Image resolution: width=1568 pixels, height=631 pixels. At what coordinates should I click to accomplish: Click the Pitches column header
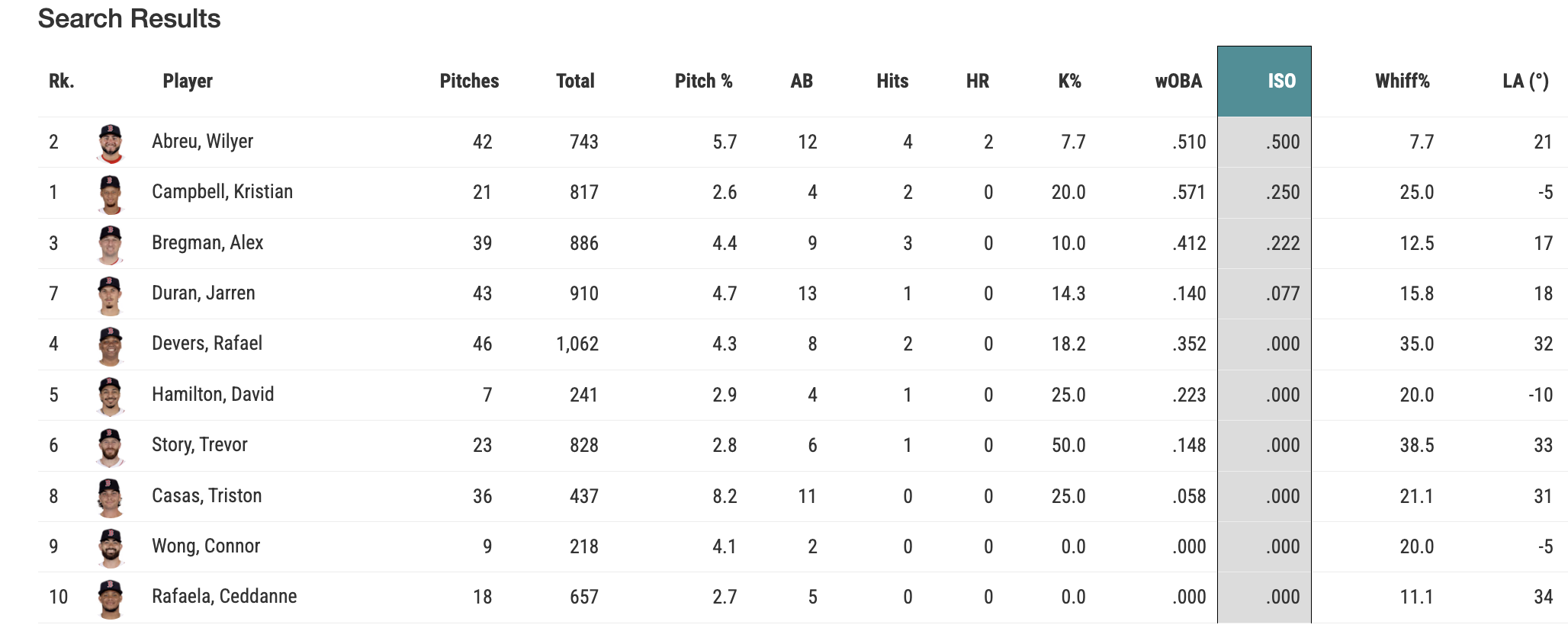point(469,82)
